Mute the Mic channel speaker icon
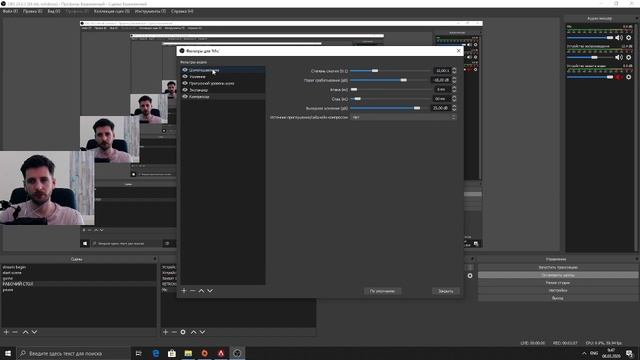The width and height of the screenshot is (640, 360). (619, 38)
